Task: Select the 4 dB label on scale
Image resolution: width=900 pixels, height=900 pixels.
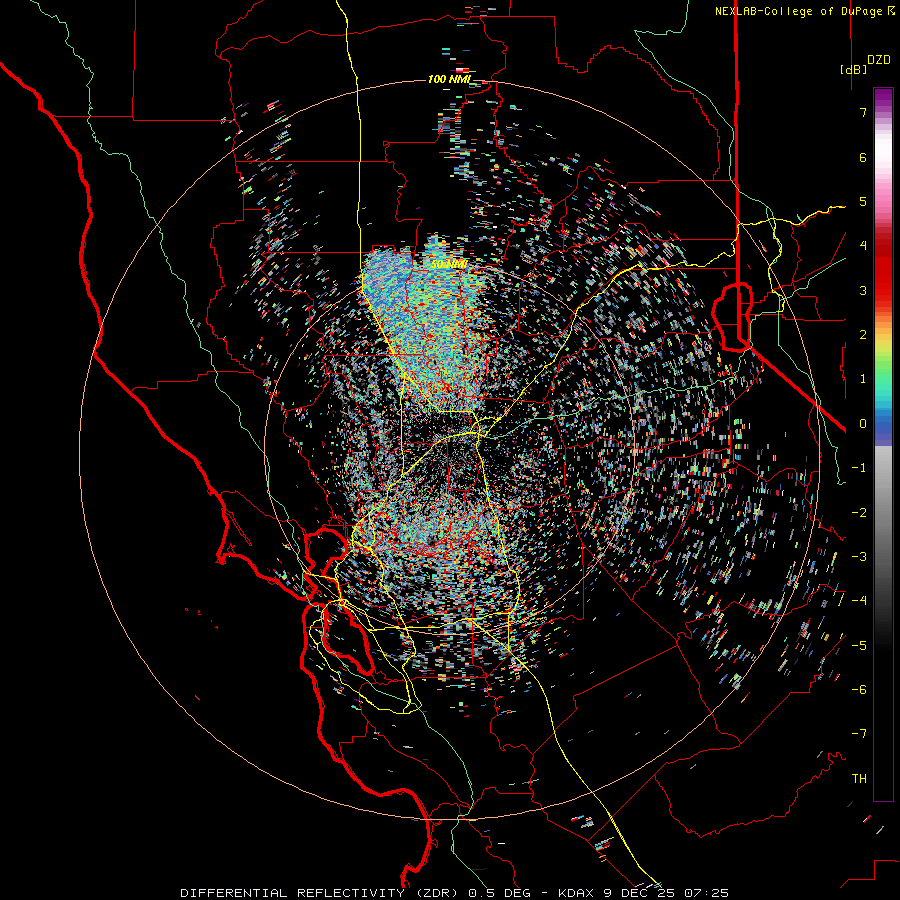Action: point(863,246)
